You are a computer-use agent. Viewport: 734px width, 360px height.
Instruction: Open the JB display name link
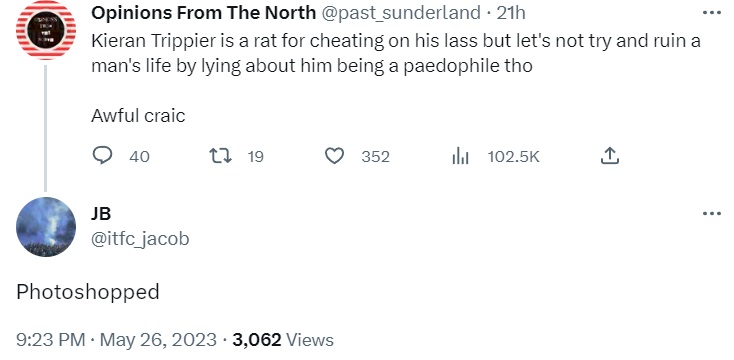(x=101, y=213)
